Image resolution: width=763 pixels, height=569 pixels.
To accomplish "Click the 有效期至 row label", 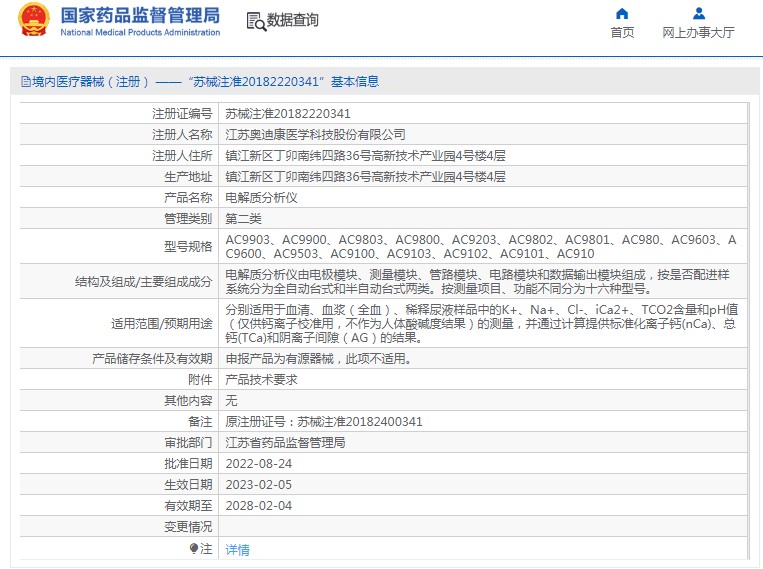I will tap(188, 506).
